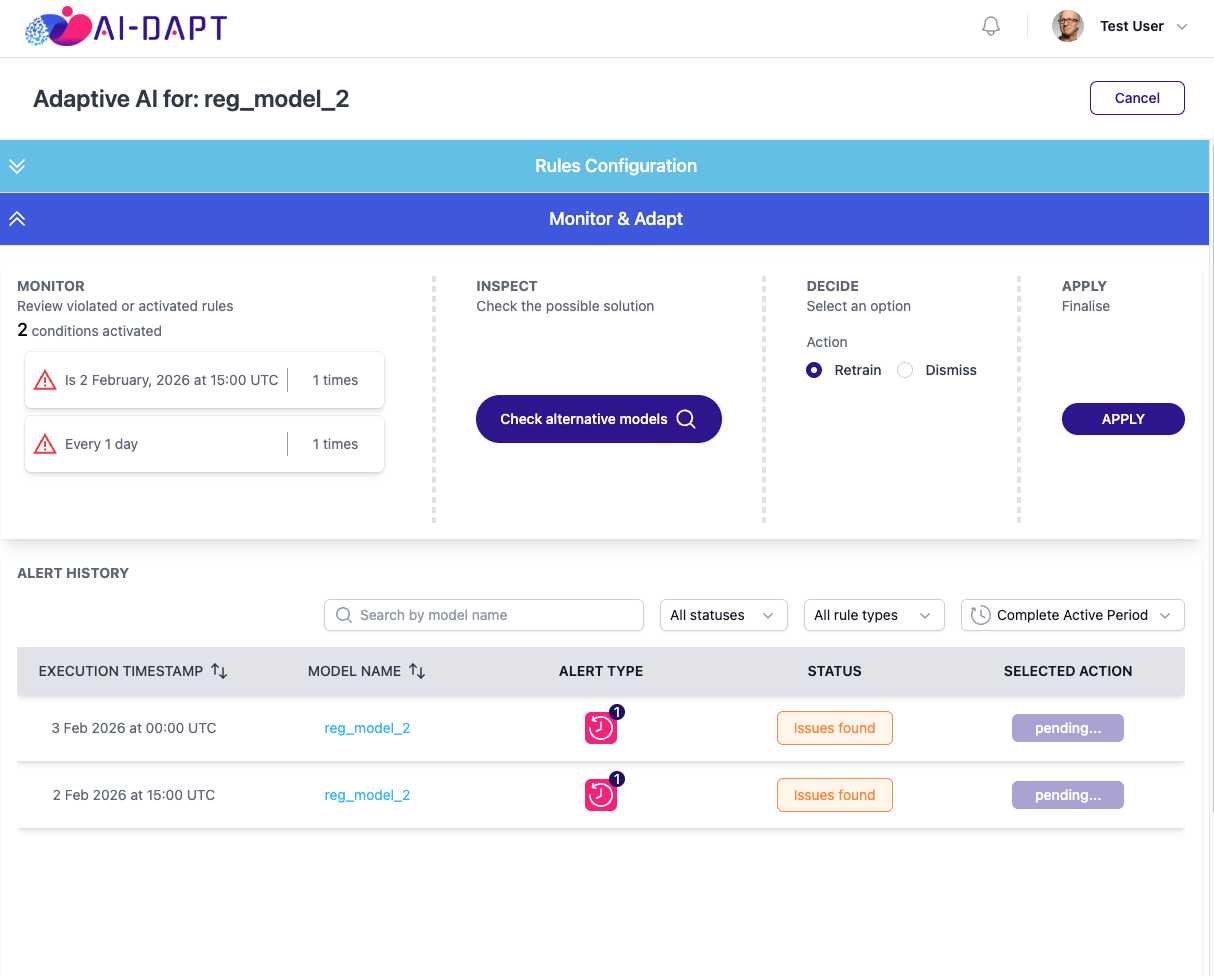Click the notification bell icon
The height and width of the screenshot is (976, 1214).
coord(991,26)
